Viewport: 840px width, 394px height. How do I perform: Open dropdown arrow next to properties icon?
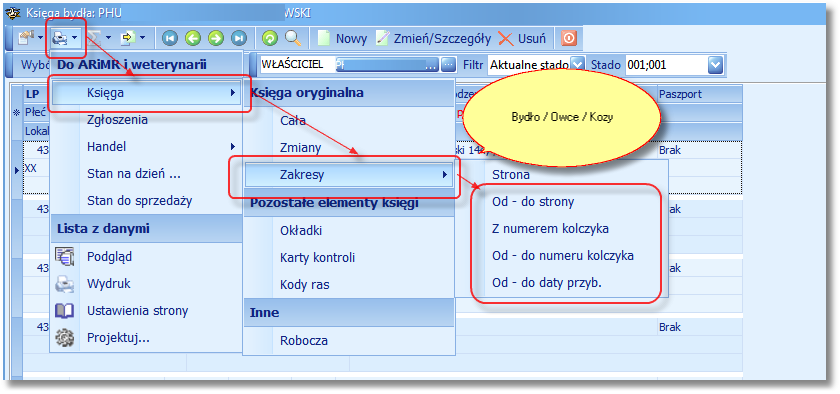(40, 38)
